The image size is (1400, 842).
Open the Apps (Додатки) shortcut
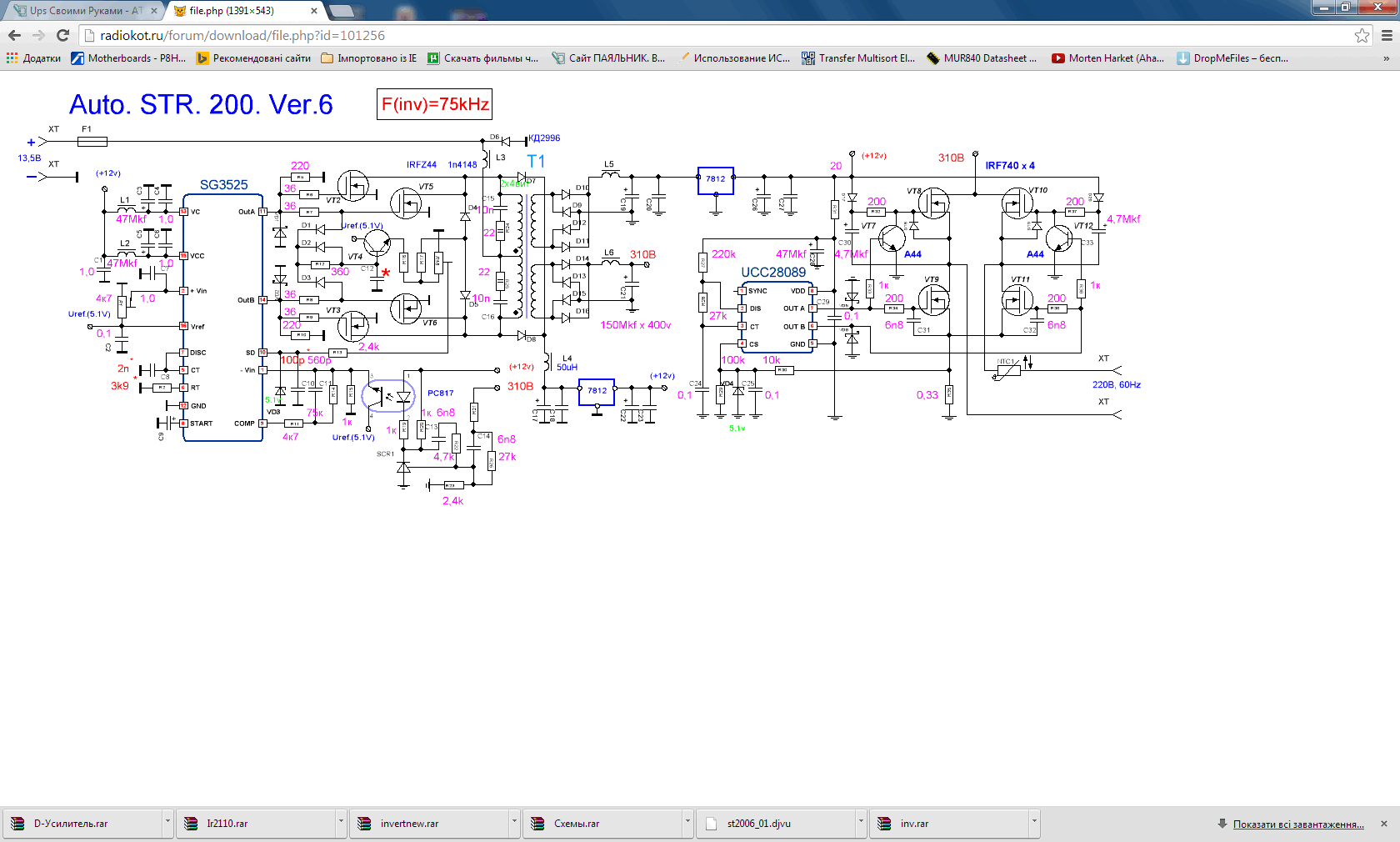click(34, 58)
